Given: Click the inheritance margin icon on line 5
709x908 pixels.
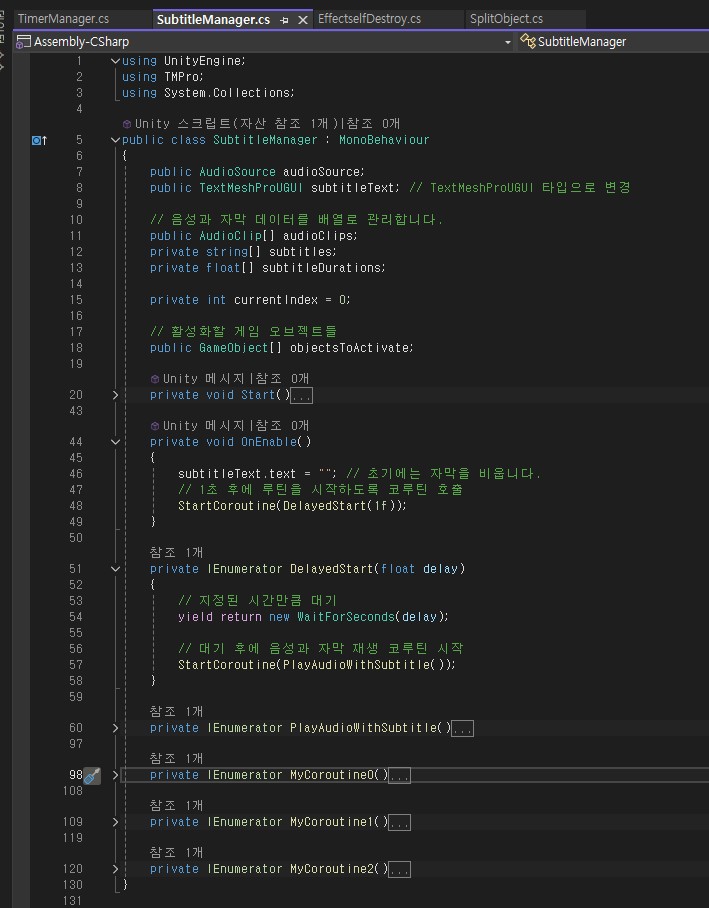Looking at the screenshot, I should pyautogui.click(x=39, y=140).
